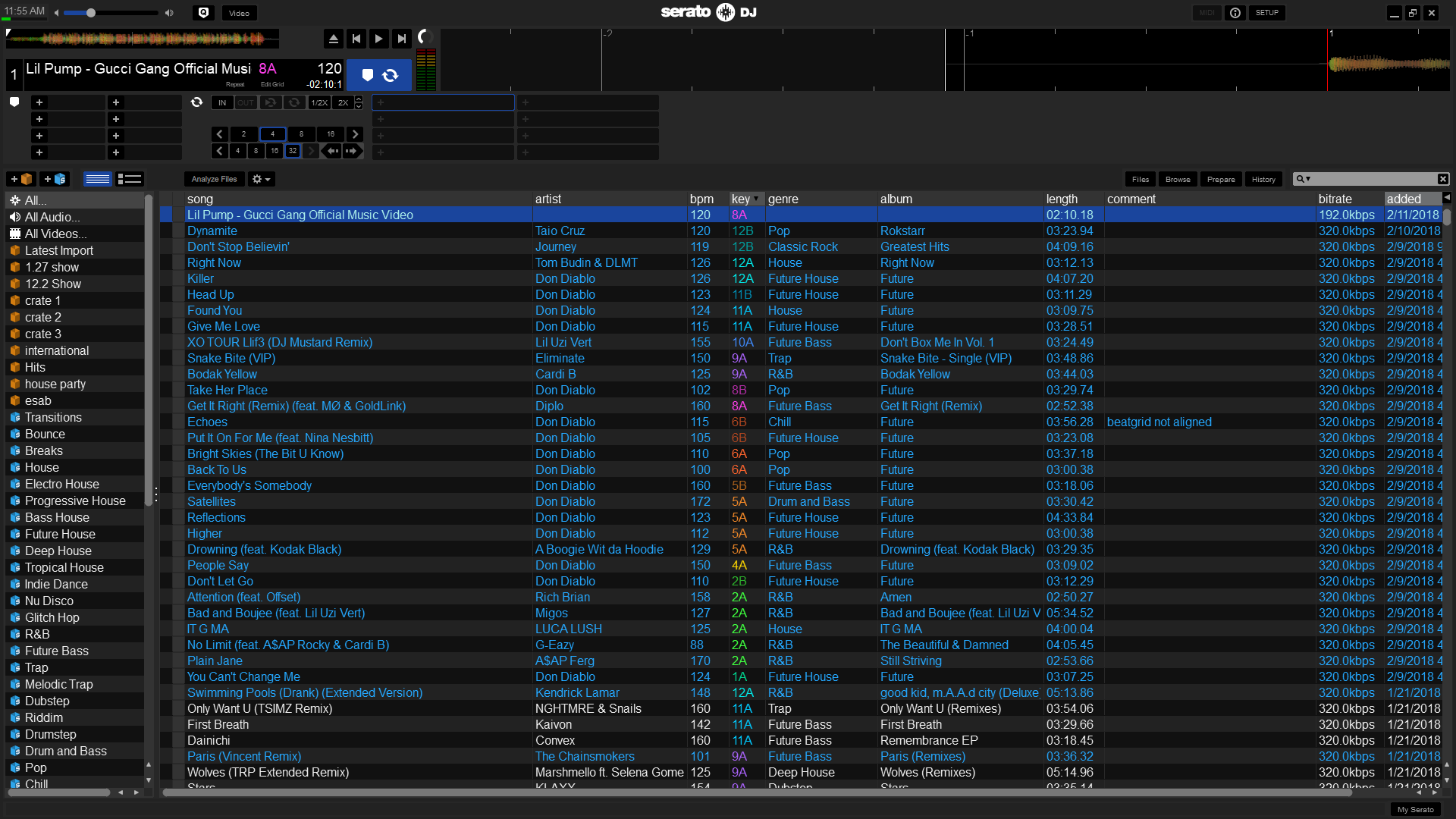The width and height of the screenshot is (1456, 819).
Task: Open the search field filter dropdown
Action: pyautogui.click(x=1303, y=179)
